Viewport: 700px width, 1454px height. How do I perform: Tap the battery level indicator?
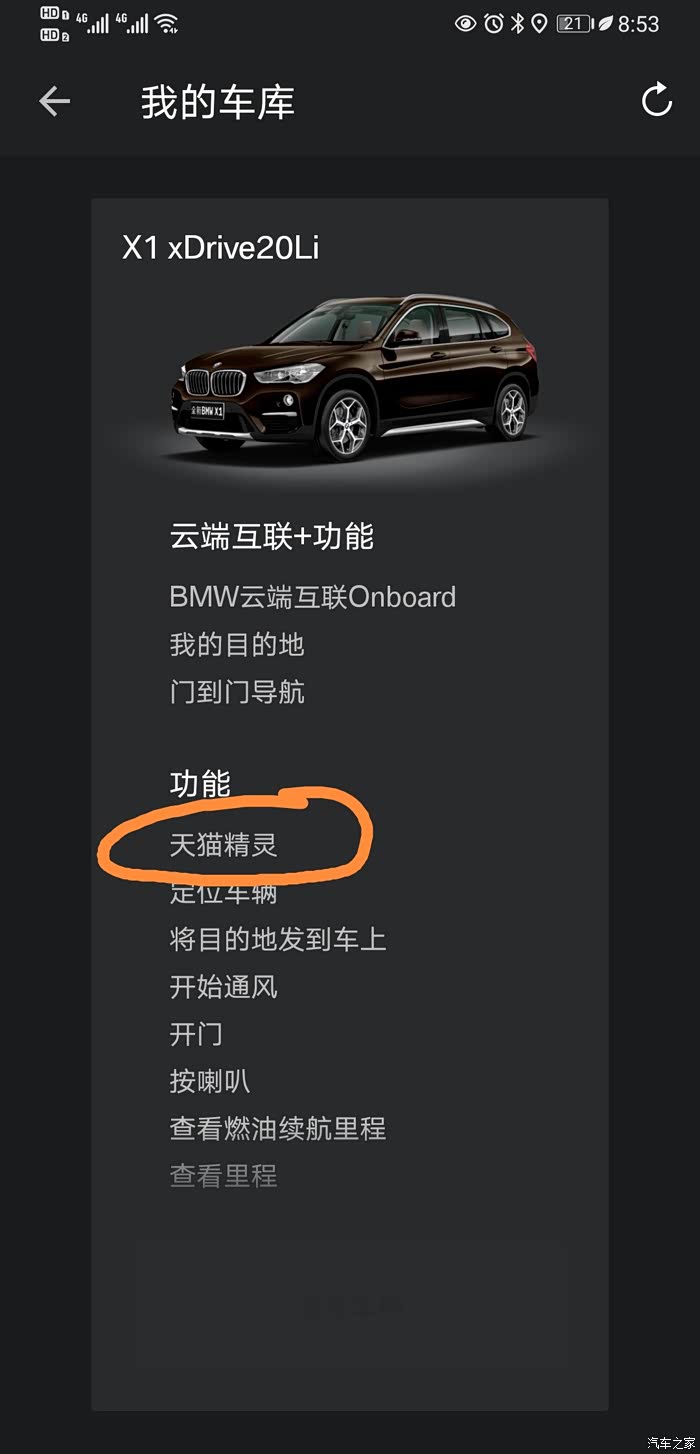[574, 23]
